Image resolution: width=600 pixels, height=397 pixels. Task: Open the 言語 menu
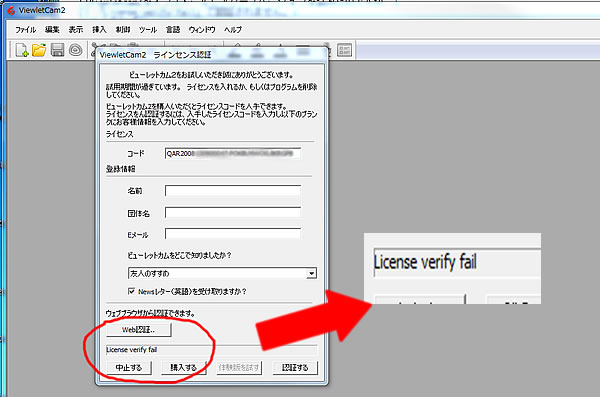pyautogui.click(x=173, y=30)
